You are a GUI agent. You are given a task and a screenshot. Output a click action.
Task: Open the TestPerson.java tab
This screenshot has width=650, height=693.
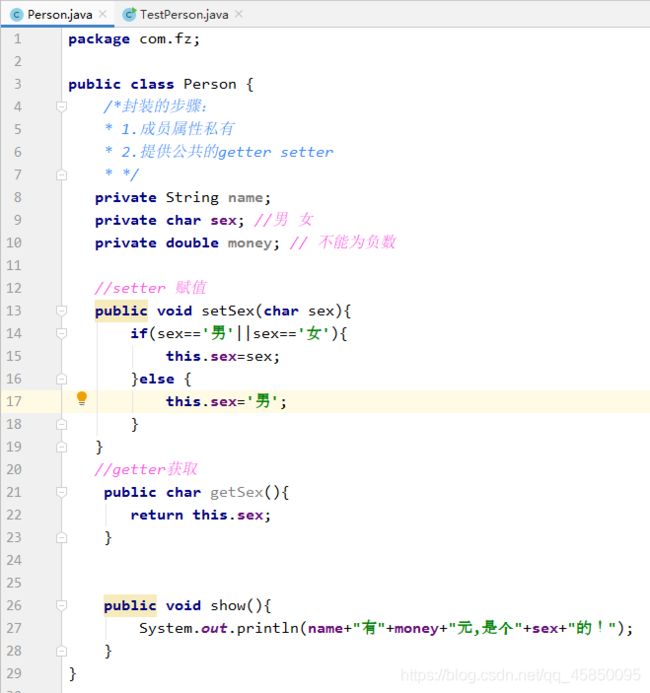tap(184, 15)
